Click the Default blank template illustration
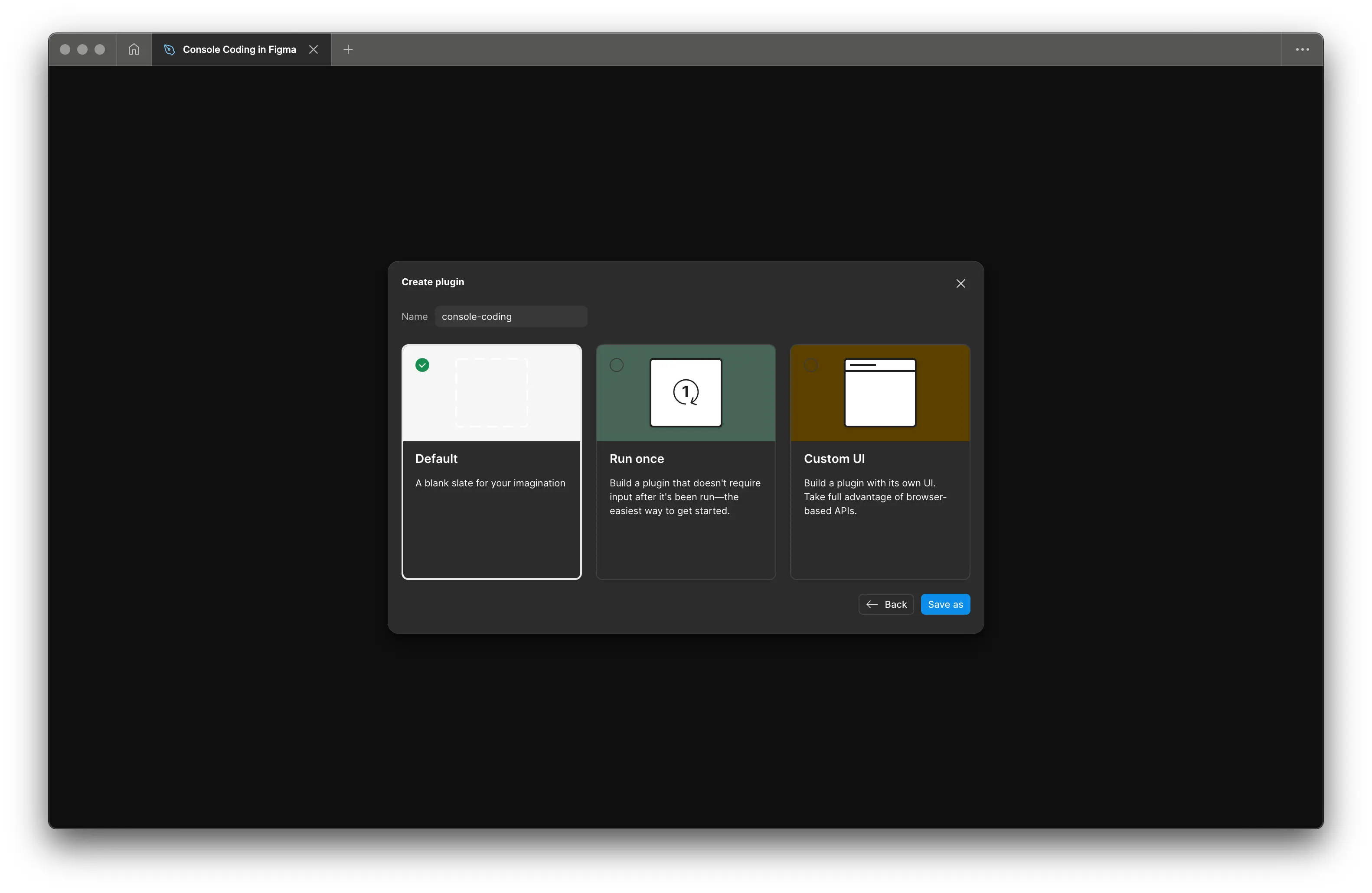The image size is (1372, 893). point(492,392)
